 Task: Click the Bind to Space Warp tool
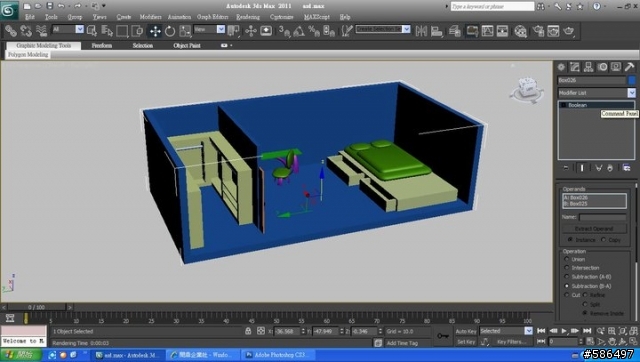[41, 31]
